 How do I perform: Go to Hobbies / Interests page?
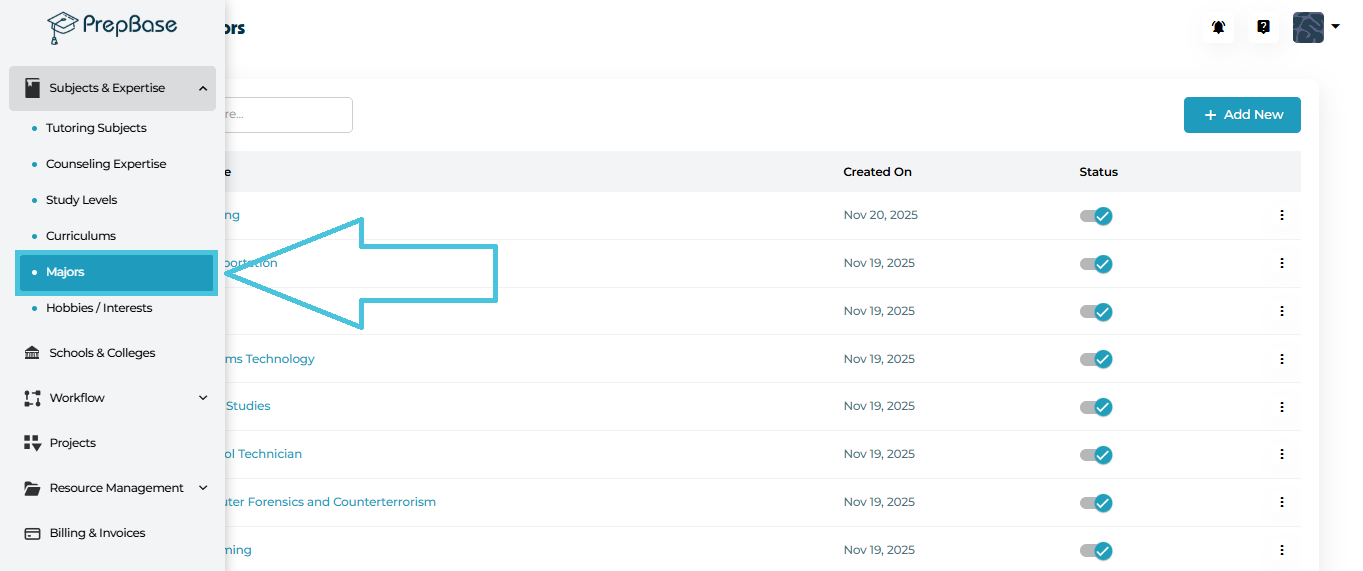[99, 308]
